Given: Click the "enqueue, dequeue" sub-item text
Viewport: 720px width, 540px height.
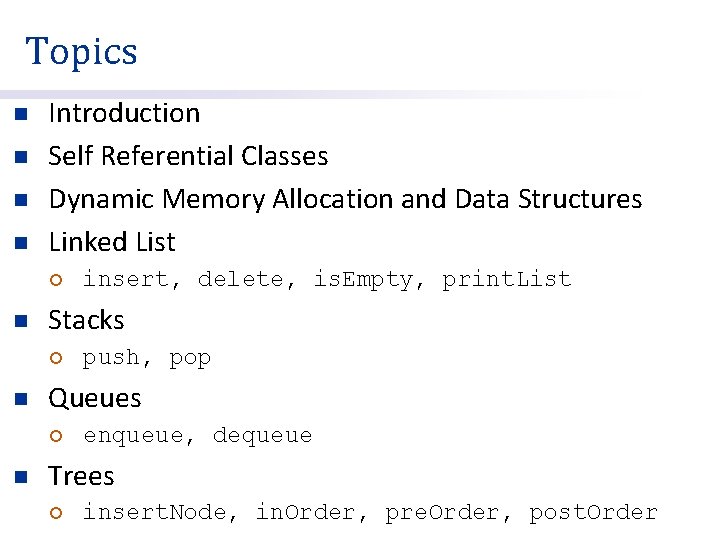Looking at the screenshot, I should (x=197, y=436).
